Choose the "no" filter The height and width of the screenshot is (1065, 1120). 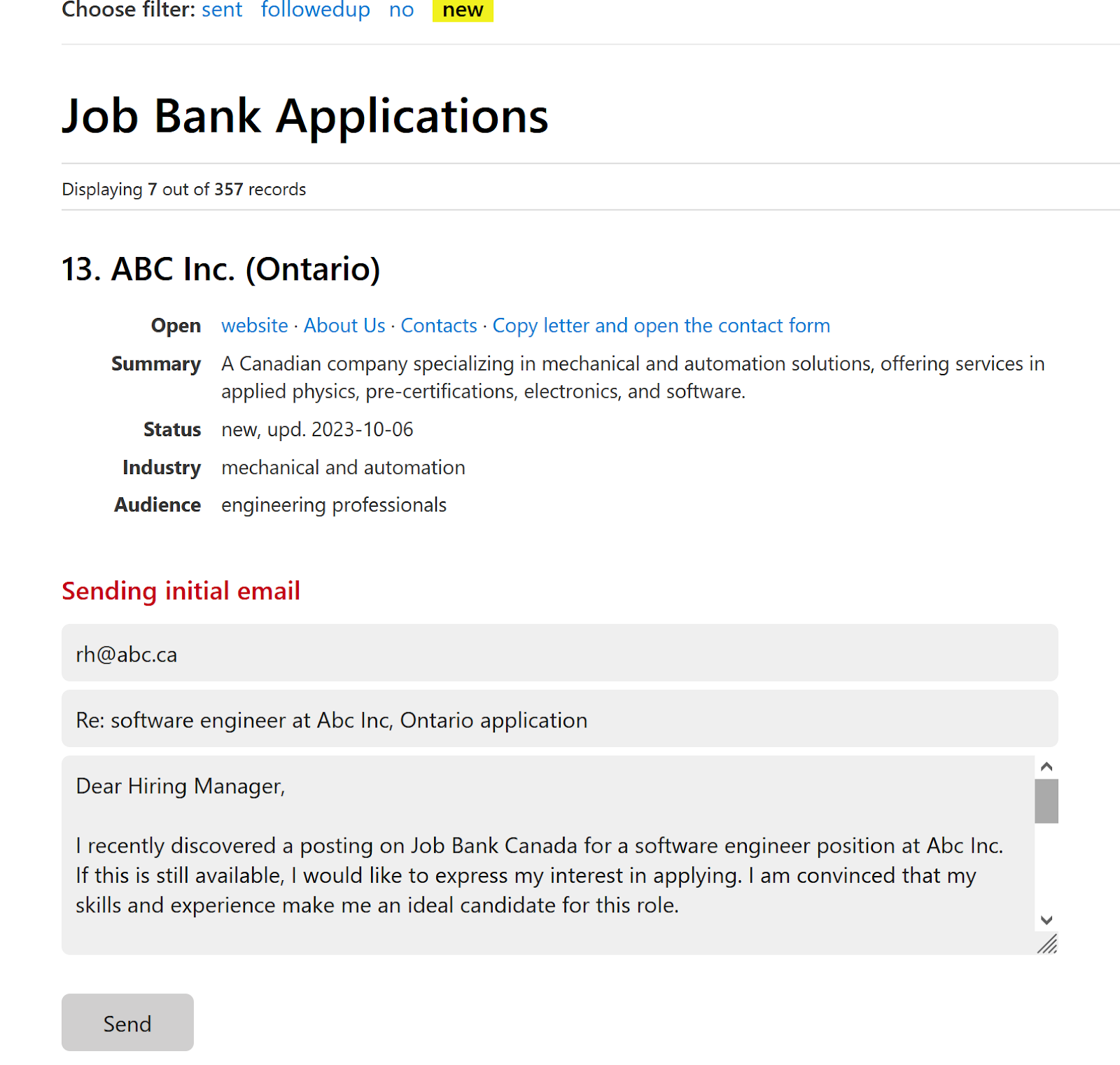(401, 10)
